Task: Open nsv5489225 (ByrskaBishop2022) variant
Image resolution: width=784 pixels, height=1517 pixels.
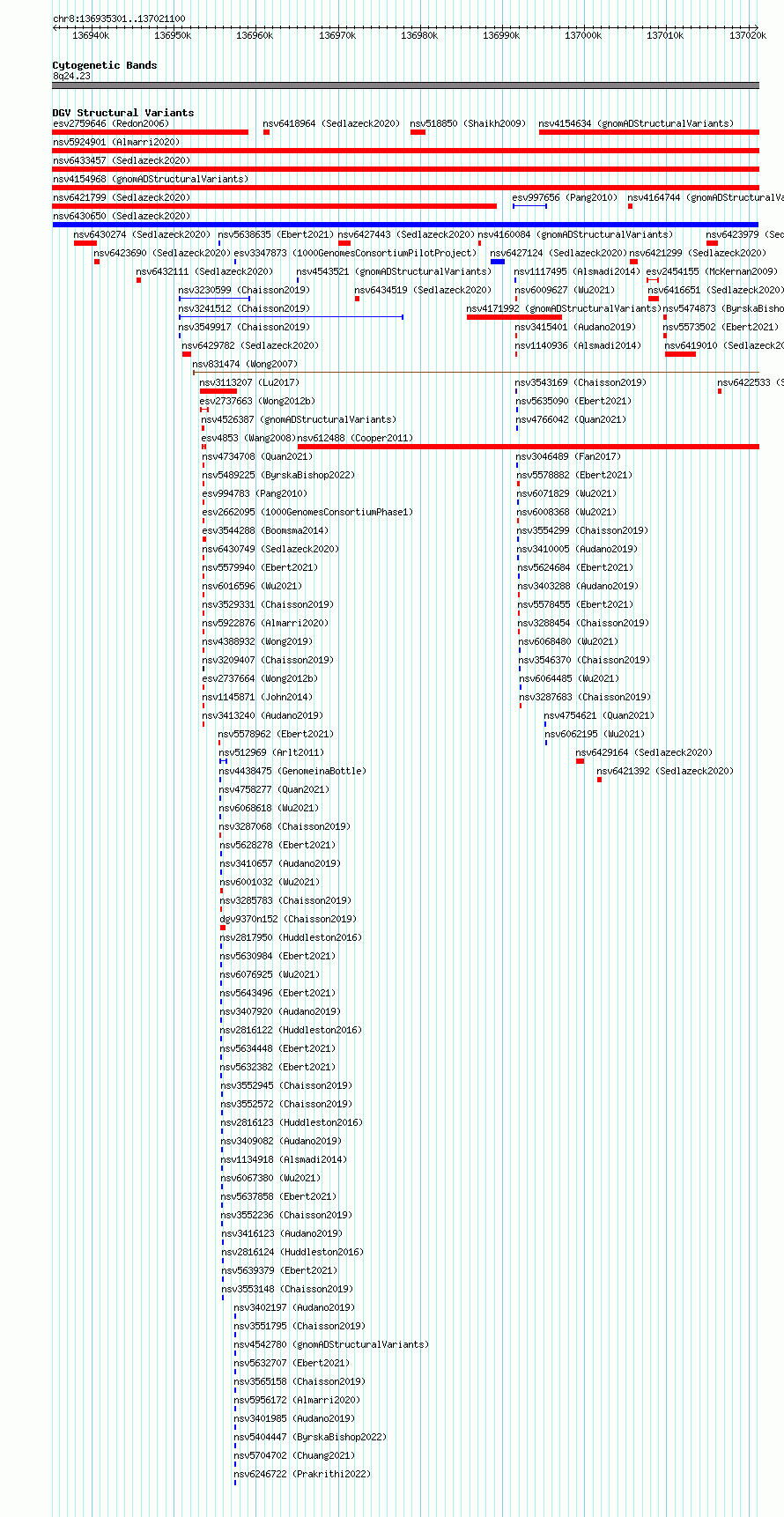Action: click(279, 476)
